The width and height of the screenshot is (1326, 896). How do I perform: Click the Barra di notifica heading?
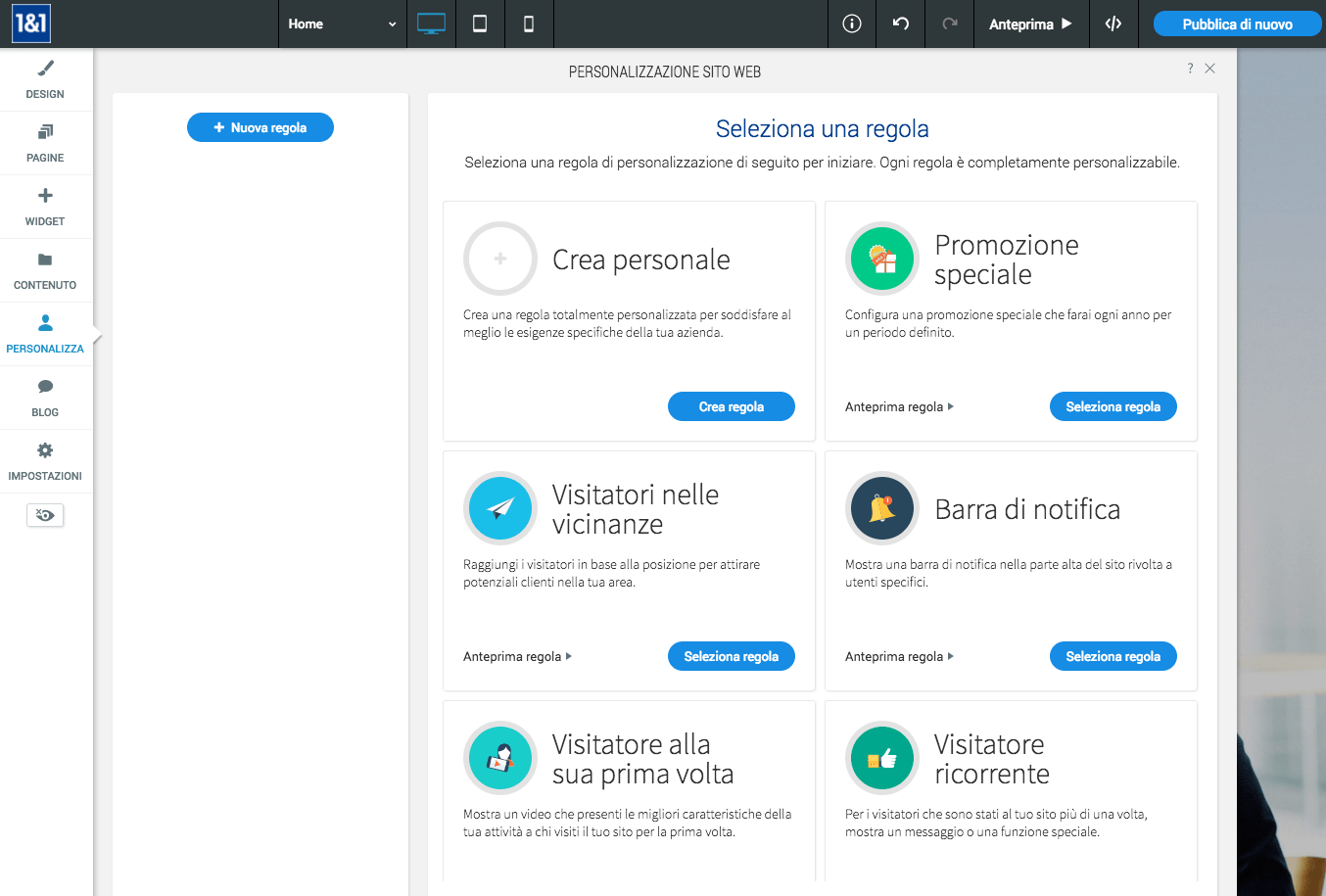(1027, 509)
